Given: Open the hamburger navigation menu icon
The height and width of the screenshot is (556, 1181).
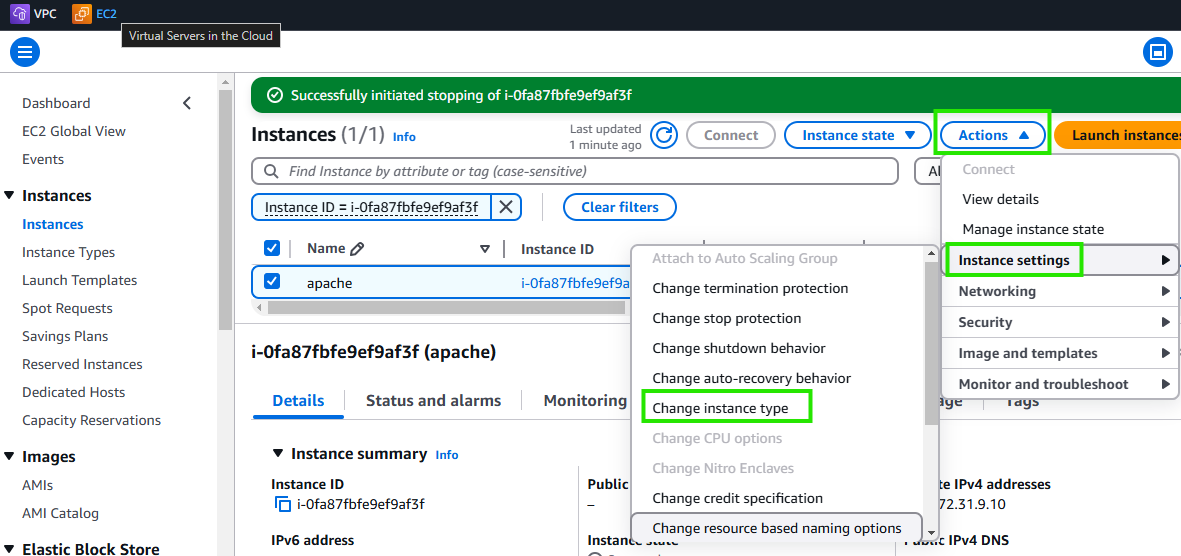Looking at the screenshot, I should point(25,52).
